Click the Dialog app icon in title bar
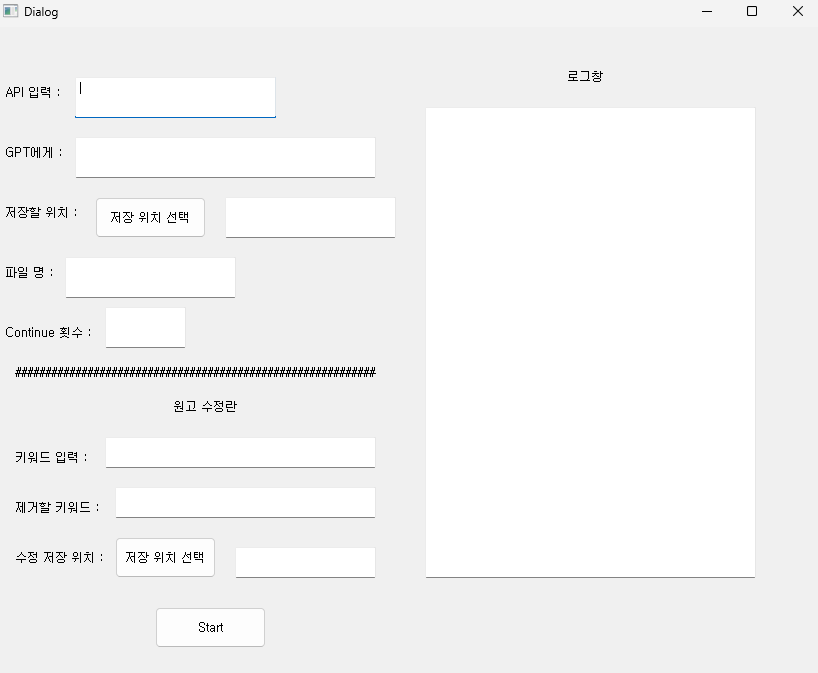 [11, 12]
